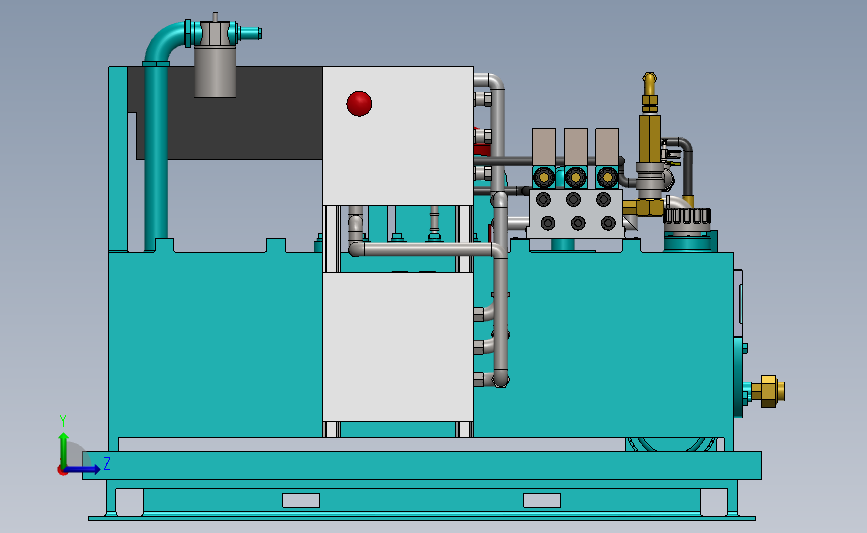Select the red knob on upper cabinet

(x=359, y=103)
